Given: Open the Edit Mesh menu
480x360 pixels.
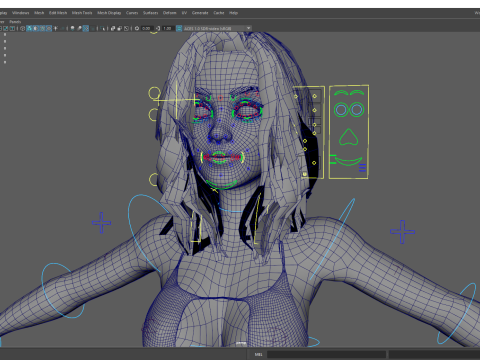Looking at the screenshot, I should point(58,13).
